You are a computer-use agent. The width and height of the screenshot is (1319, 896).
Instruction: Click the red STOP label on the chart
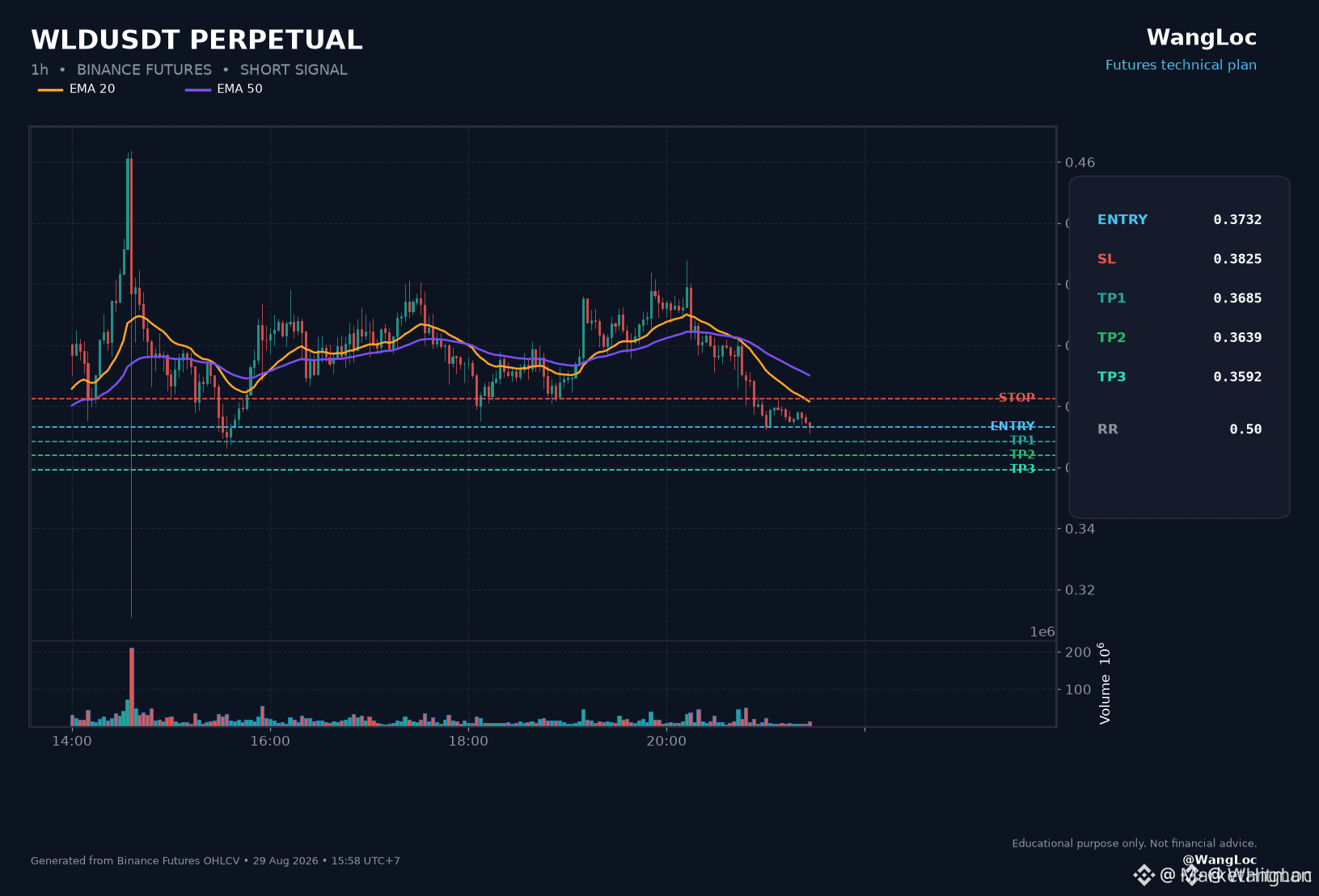[1017, 398]
